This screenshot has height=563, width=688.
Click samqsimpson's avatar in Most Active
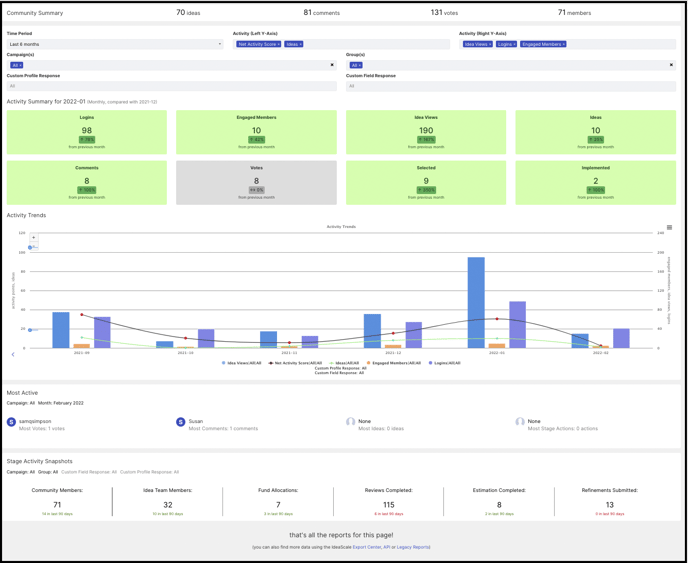click(x=11, y=422)
